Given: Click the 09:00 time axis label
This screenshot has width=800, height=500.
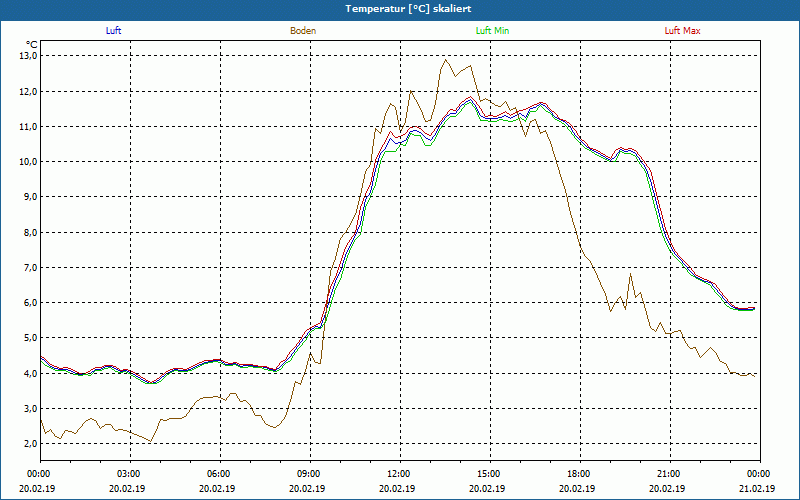Looking at the screenshot, I should coord(310,474).
